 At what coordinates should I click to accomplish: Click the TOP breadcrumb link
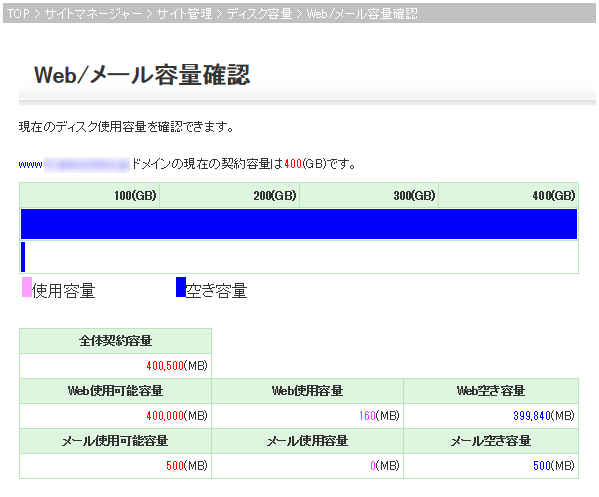coord(18,14)
